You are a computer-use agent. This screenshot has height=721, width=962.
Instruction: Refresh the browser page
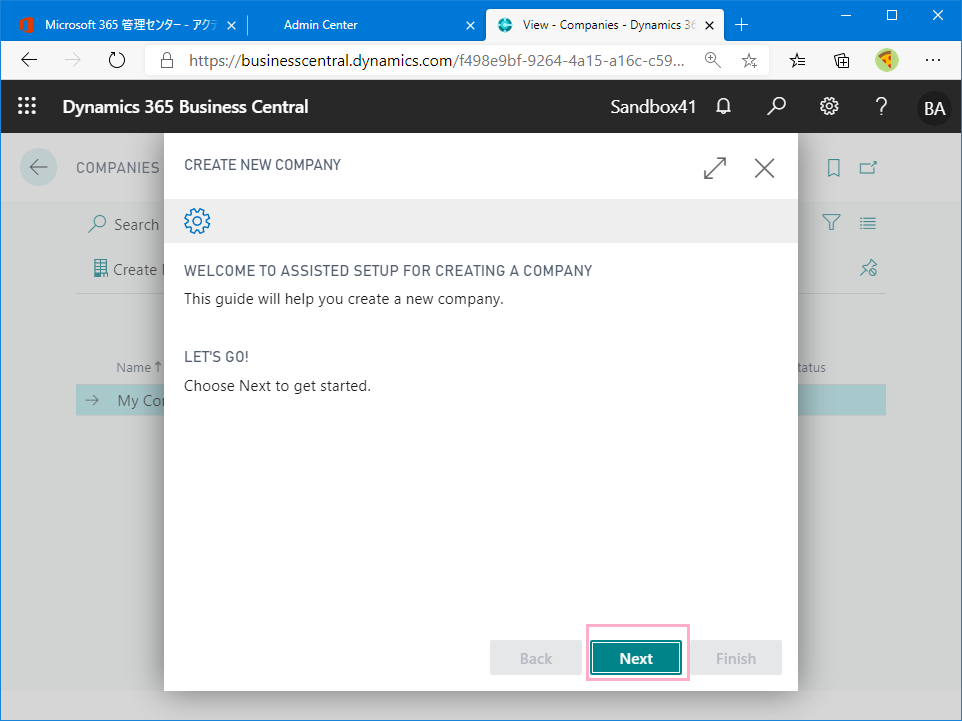click(x=117, y=60)
